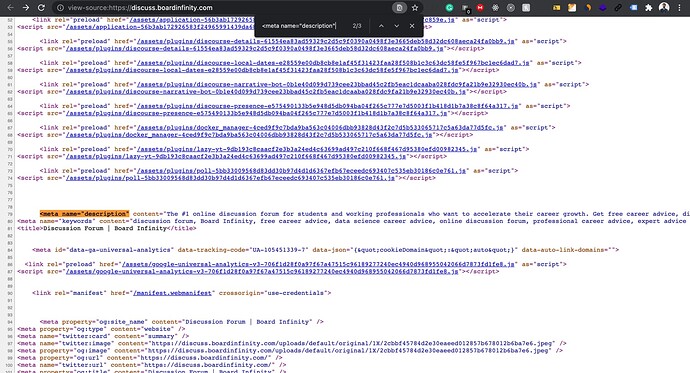Click the twitter:image content URL text
The width and height of the screenshot is (690, 373).
coord(352,343)
